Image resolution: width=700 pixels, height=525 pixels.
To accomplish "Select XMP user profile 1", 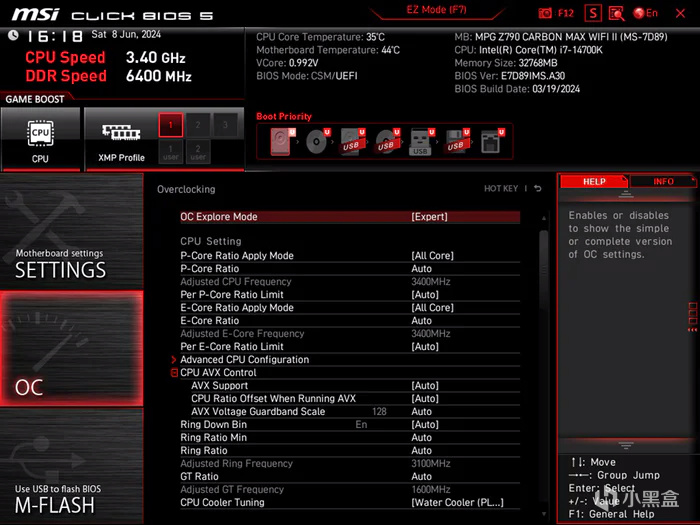I will coord(171,152).
